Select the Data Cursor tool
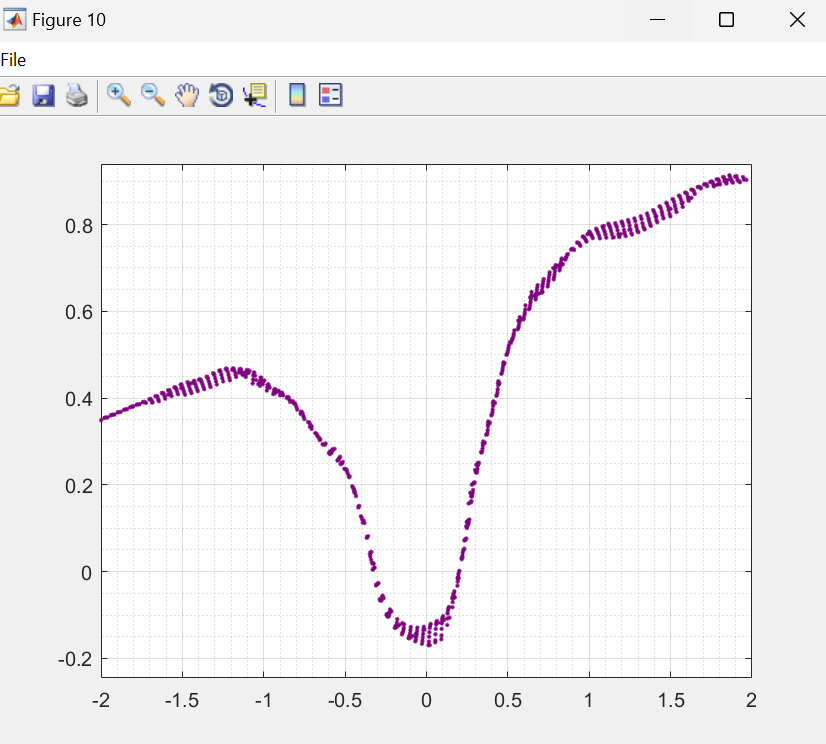 click(255, 96)
